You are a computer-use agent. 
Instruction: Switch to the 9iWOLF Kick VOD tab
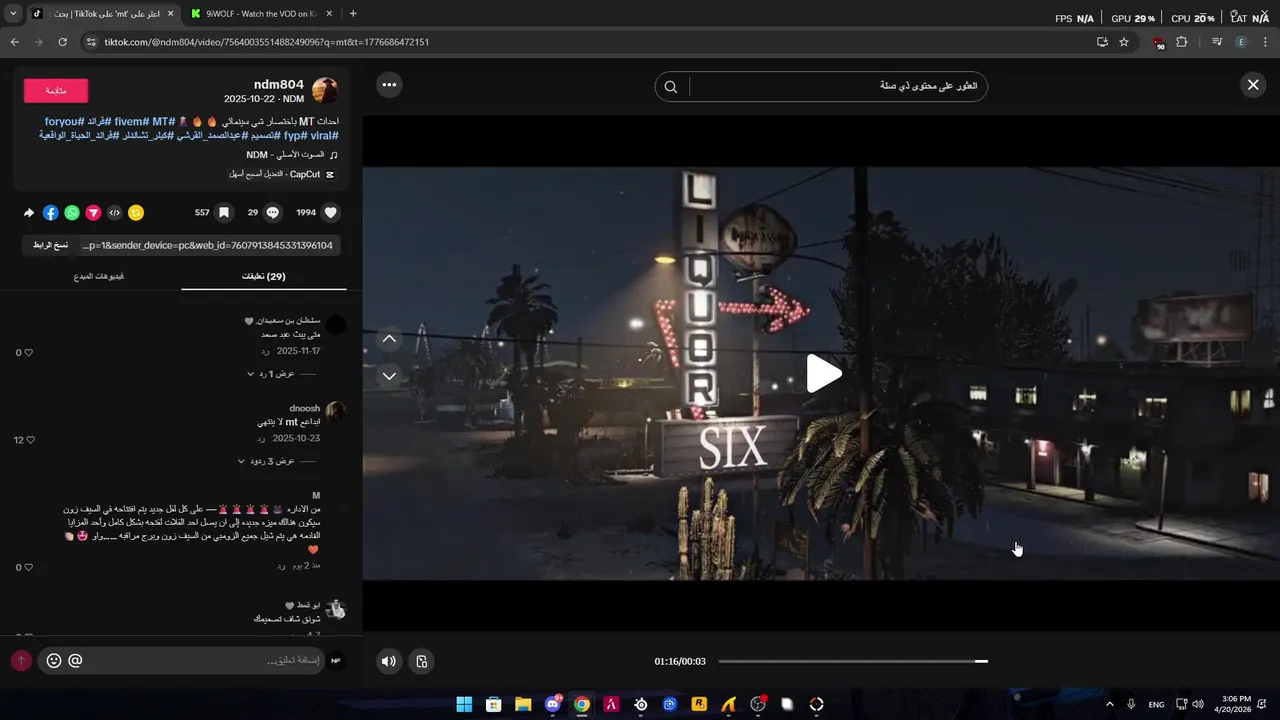[263, 14]
